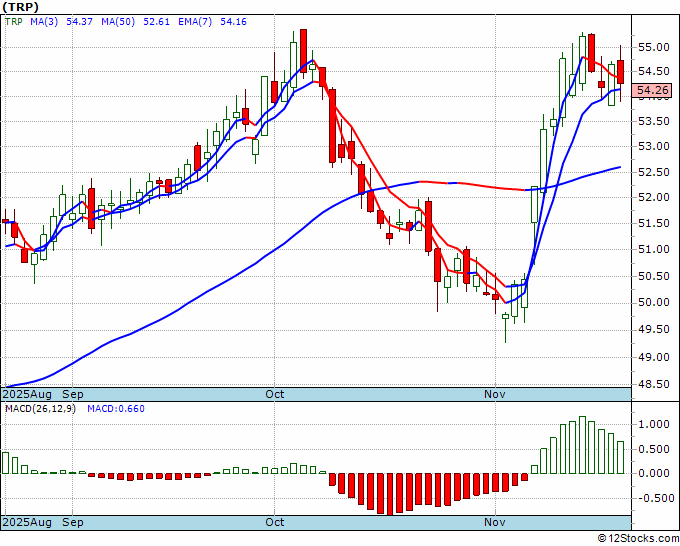Click the 51.00 price axis label
The image size is (680, 546).
click(x=654, y=249)
